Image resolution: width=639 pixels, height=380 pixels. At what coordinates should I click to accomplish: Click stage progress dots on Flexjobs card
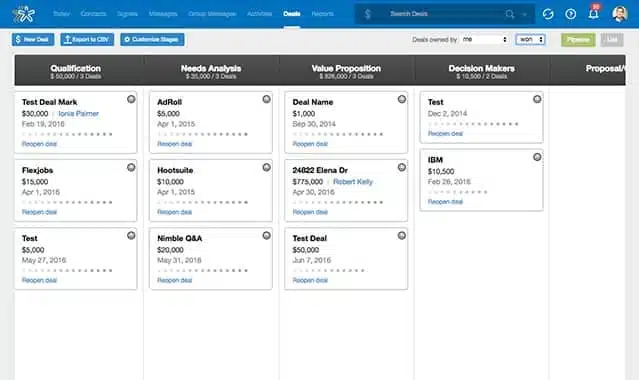67,202
